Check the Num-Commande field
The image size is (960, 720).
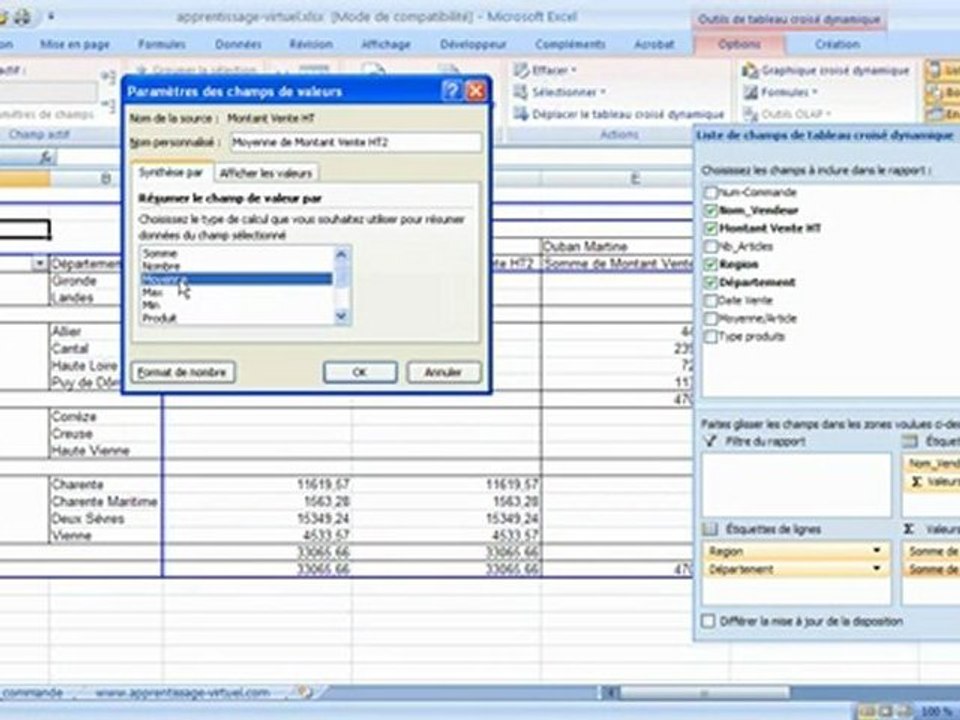710,192
